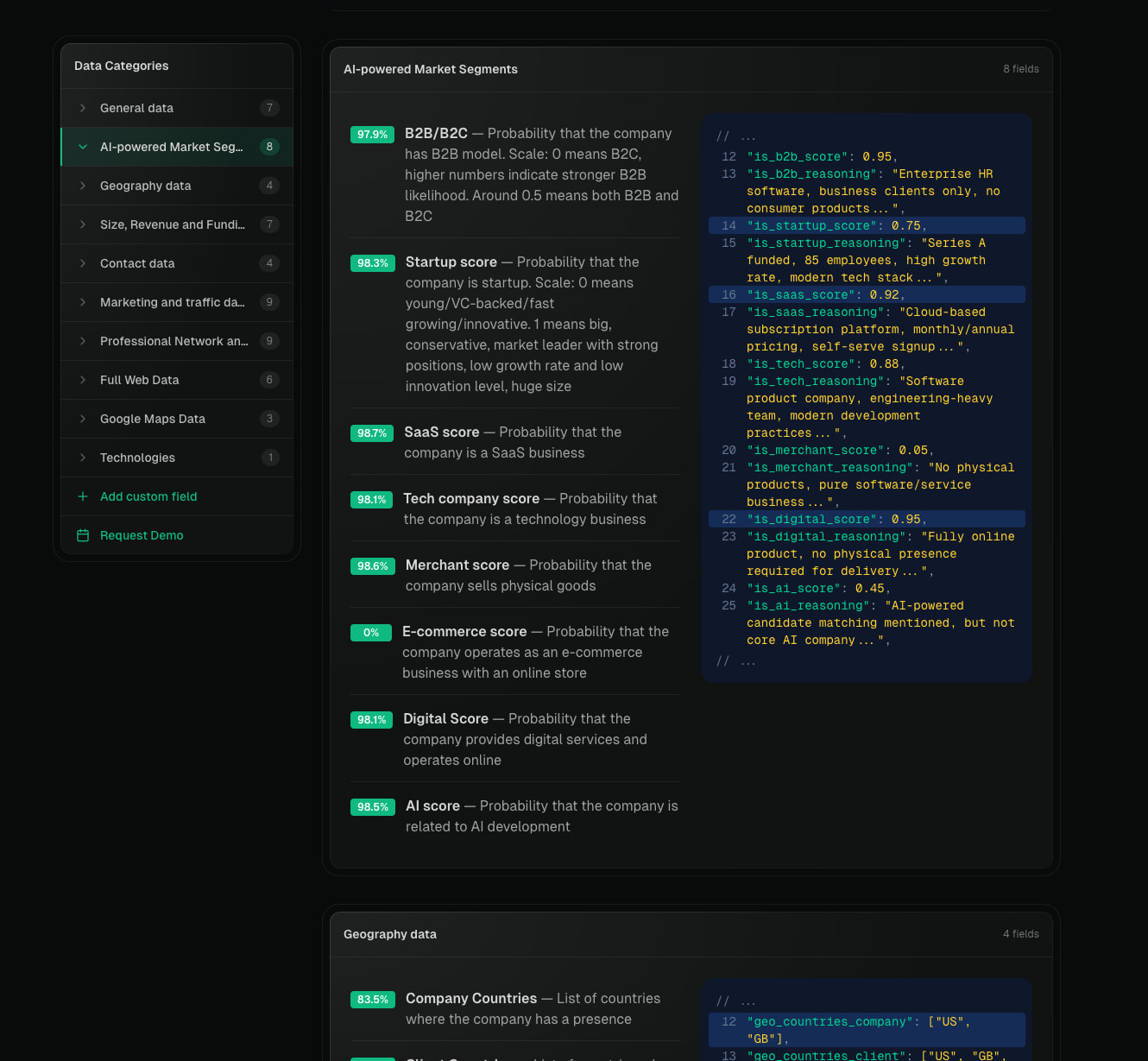
Task: Click code line "geo_countries_company"
Action: 867,1030
